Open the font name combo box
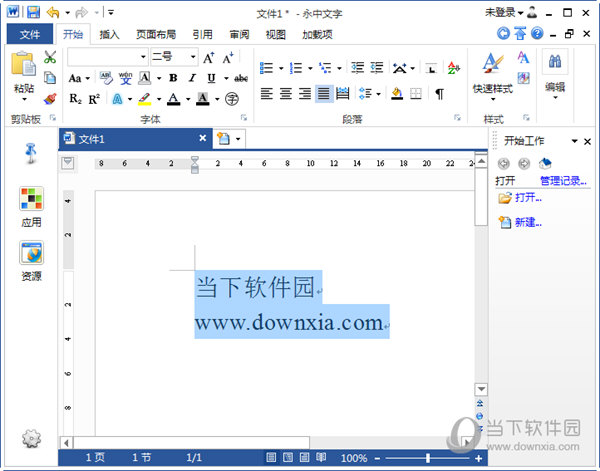The height and width of the screenshot is (471, 600). point(108,57)
